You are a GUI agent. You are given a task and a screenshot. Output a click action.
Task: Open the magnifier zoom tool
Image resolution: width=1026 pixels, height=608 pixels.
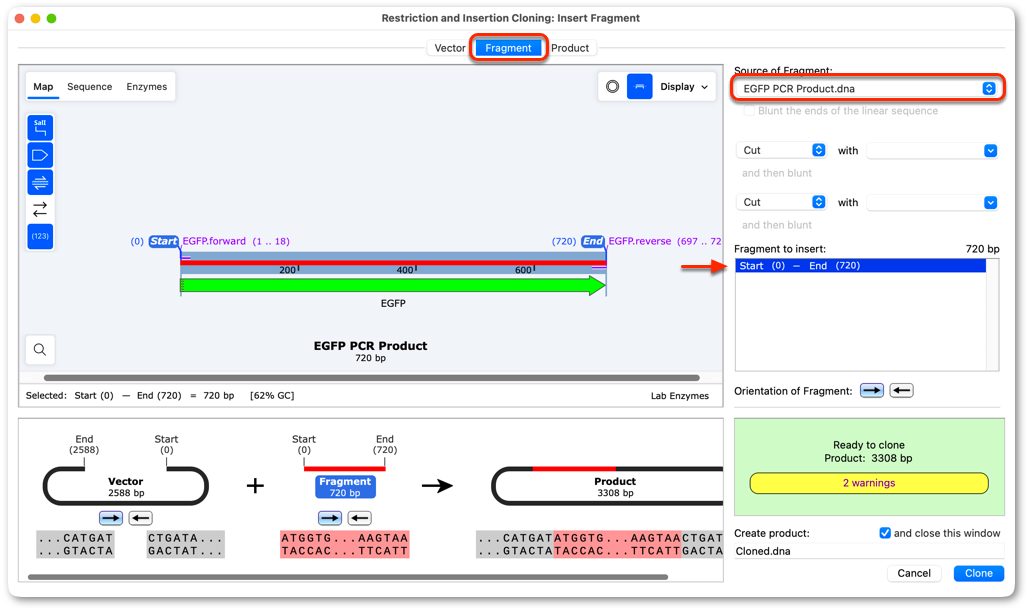coord(40,349)
